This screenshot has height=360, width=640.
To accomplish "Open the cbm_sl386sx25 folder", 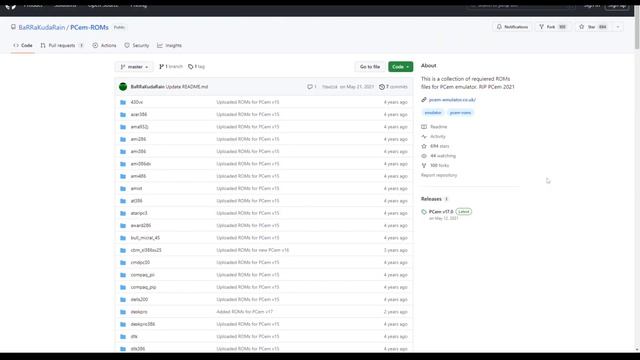I will (146, 250).
